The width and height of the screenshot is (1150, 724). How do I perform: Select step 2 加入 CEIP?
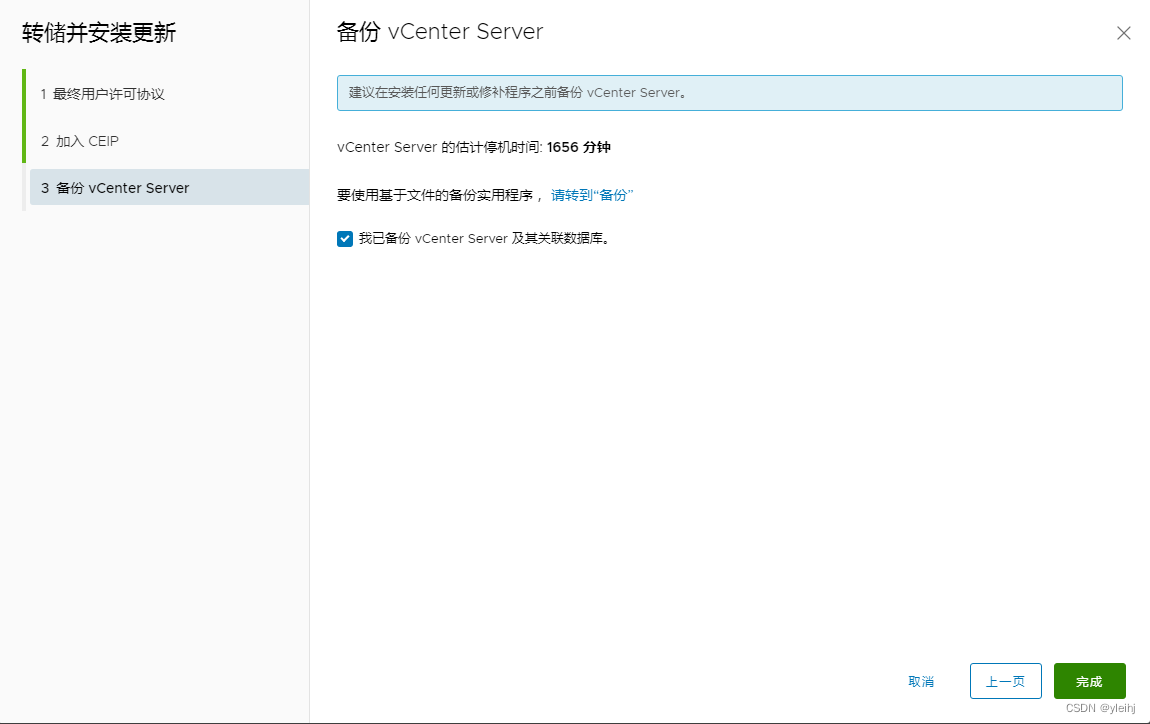pos(79,141)
